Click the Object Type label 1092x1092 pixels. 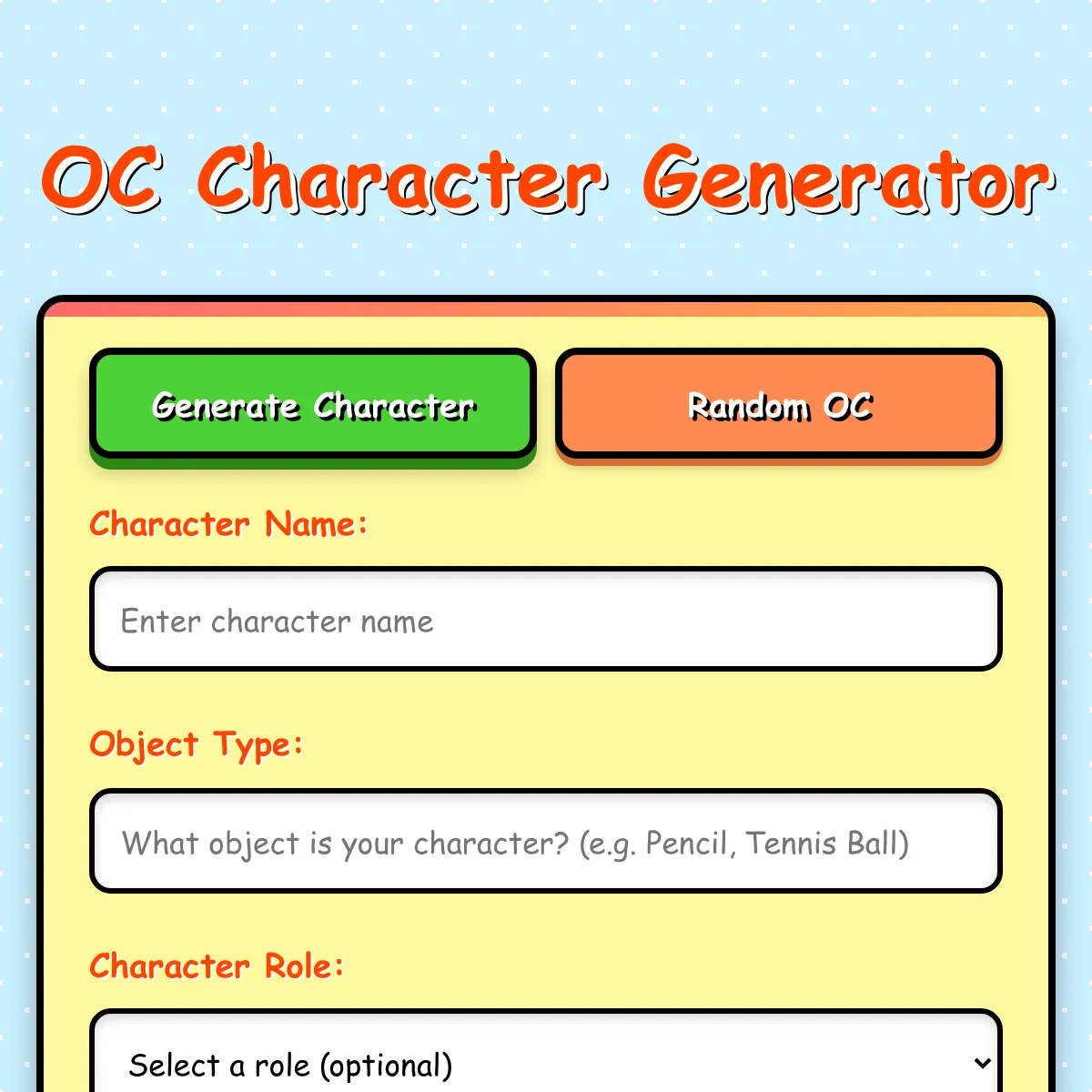pyautogui.click(x=196, y=745)
